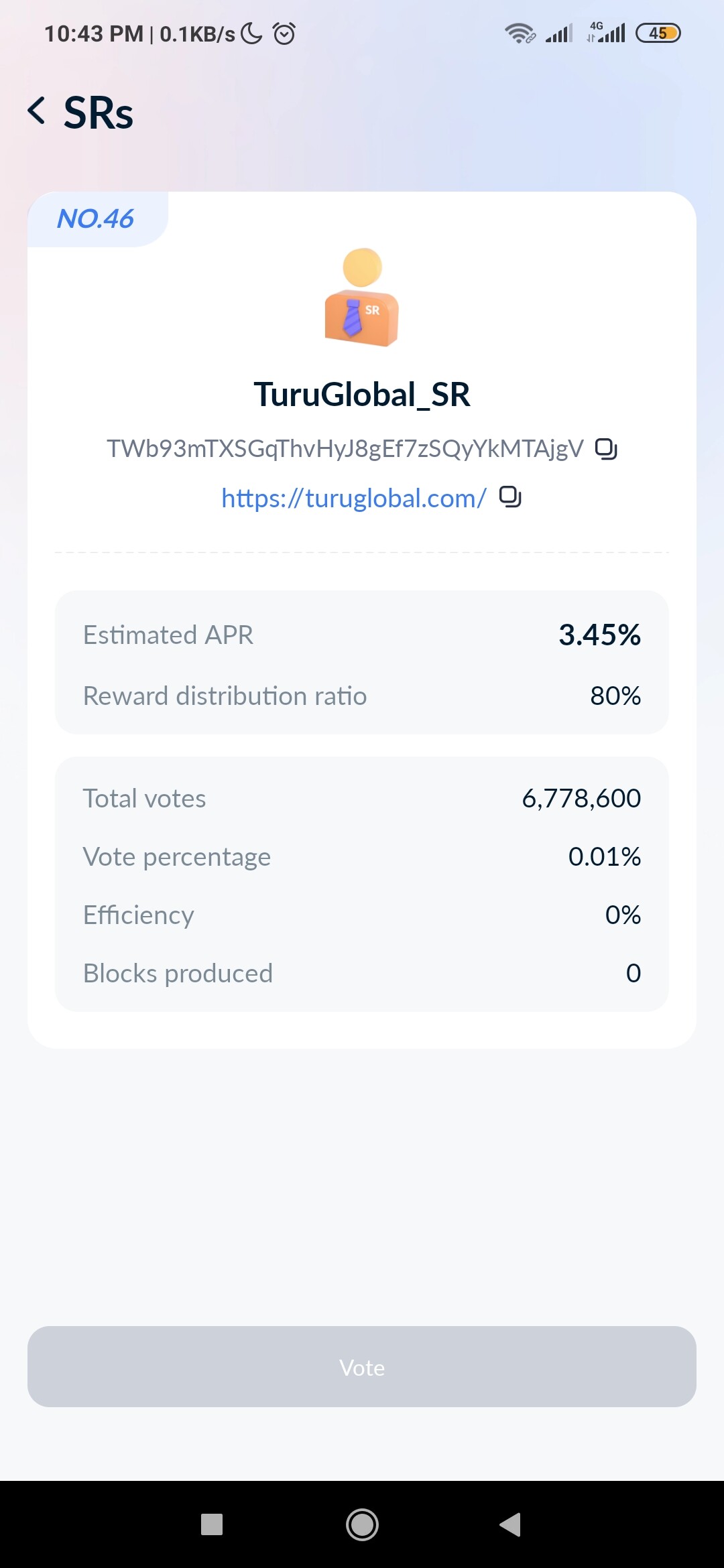Viewport: 724px width, 1568px height.
Task: Tap the Vote percentage row
Action: (362, 856)
